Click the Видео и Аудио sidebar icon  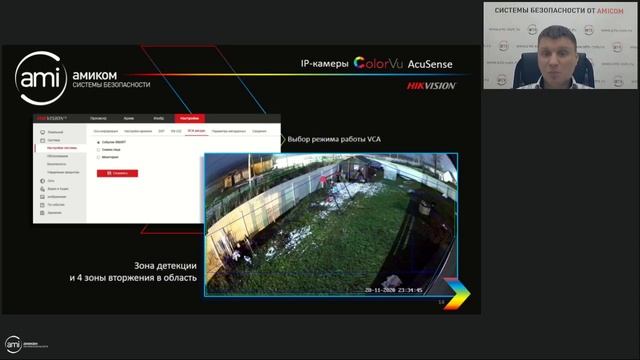42,189
